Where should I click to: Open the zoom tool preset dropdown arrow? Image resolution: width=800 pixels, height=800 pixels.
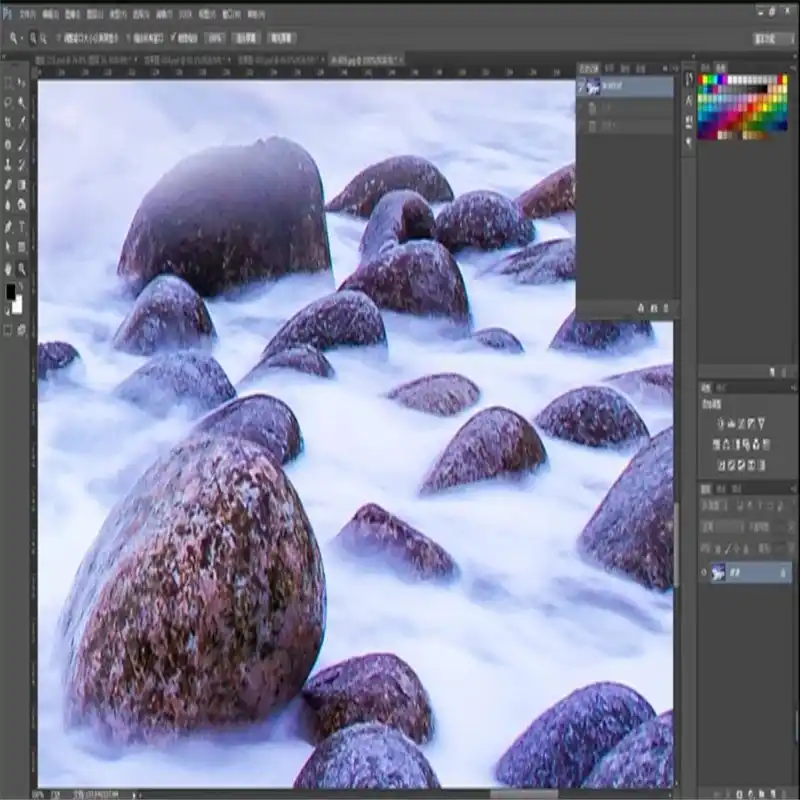tap(22, 38)
